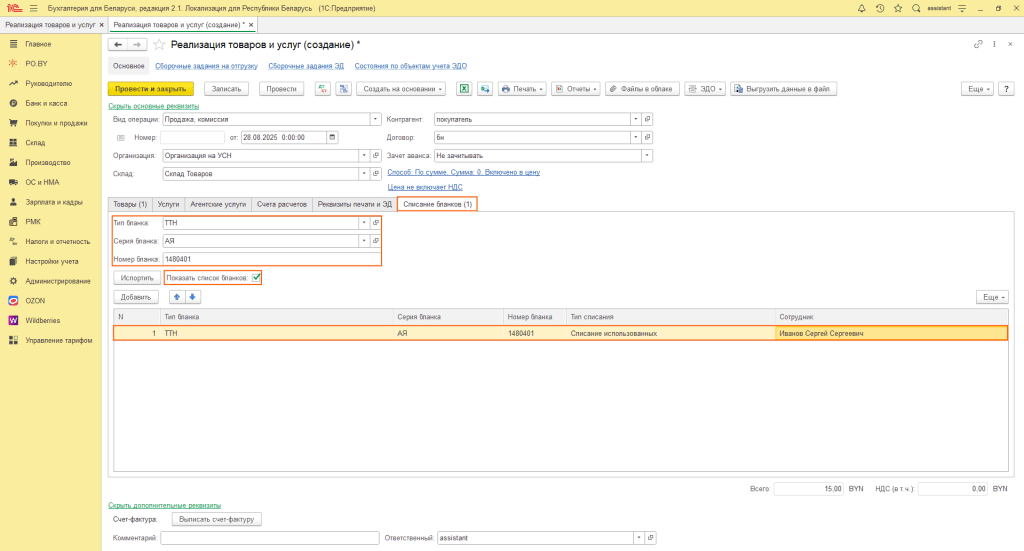Click the document structure icon next to Дт/Кт
The width and height of the screenshot is (1024, 551).
(x=344, y=89)
